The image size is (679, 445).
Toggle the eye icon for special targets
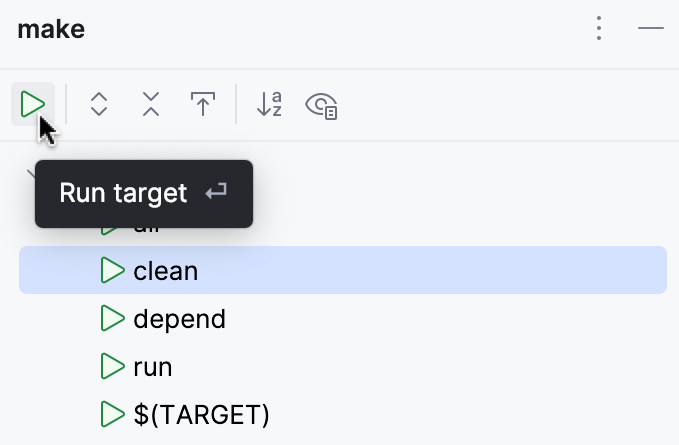pyautogui.click(x=322, y=104)
